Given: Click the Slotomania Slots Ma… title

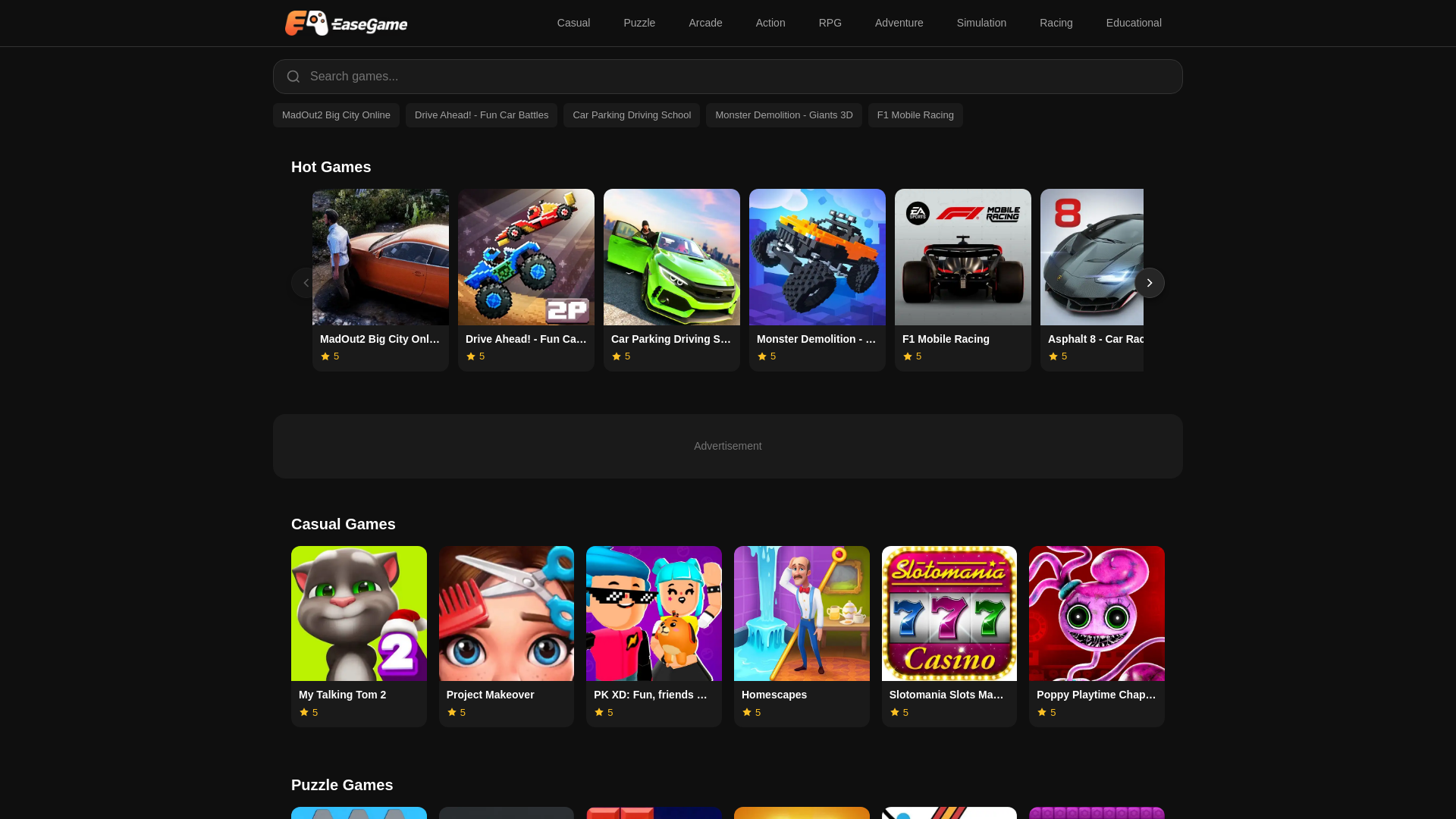Looking at the screenshot, I should pos(947,695).
